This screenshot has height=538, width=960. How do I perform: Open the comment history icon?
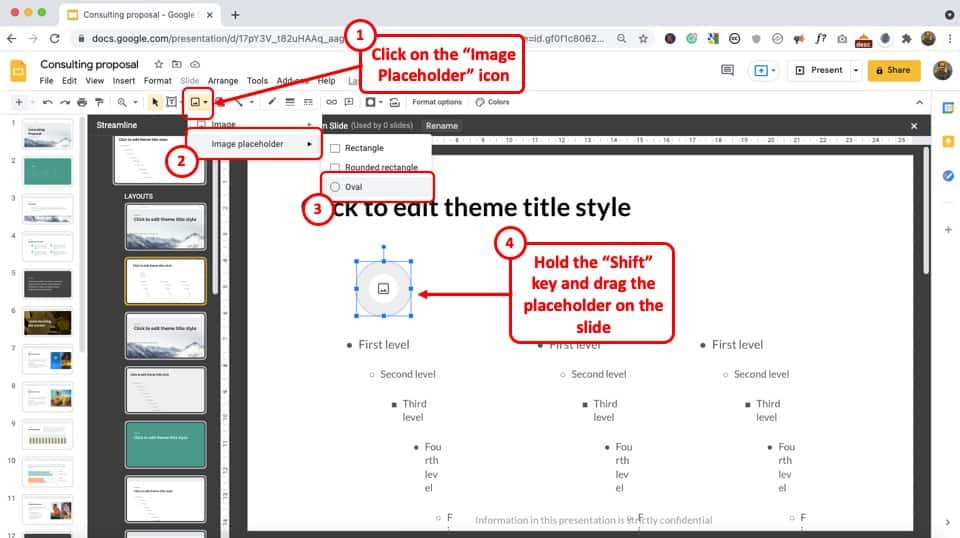(x=727, y=70)
